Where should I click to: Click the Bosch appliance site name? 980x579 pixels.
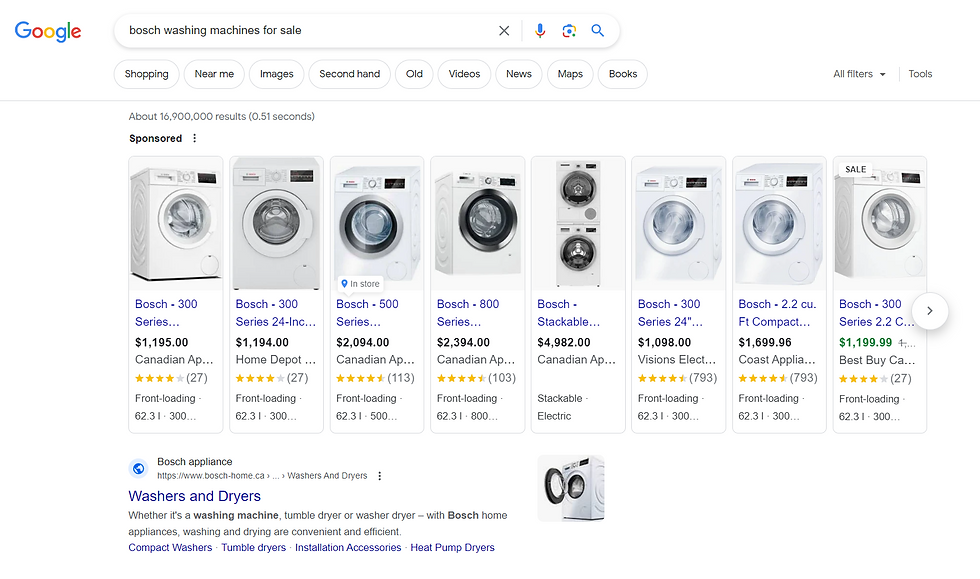pos(194,461)
